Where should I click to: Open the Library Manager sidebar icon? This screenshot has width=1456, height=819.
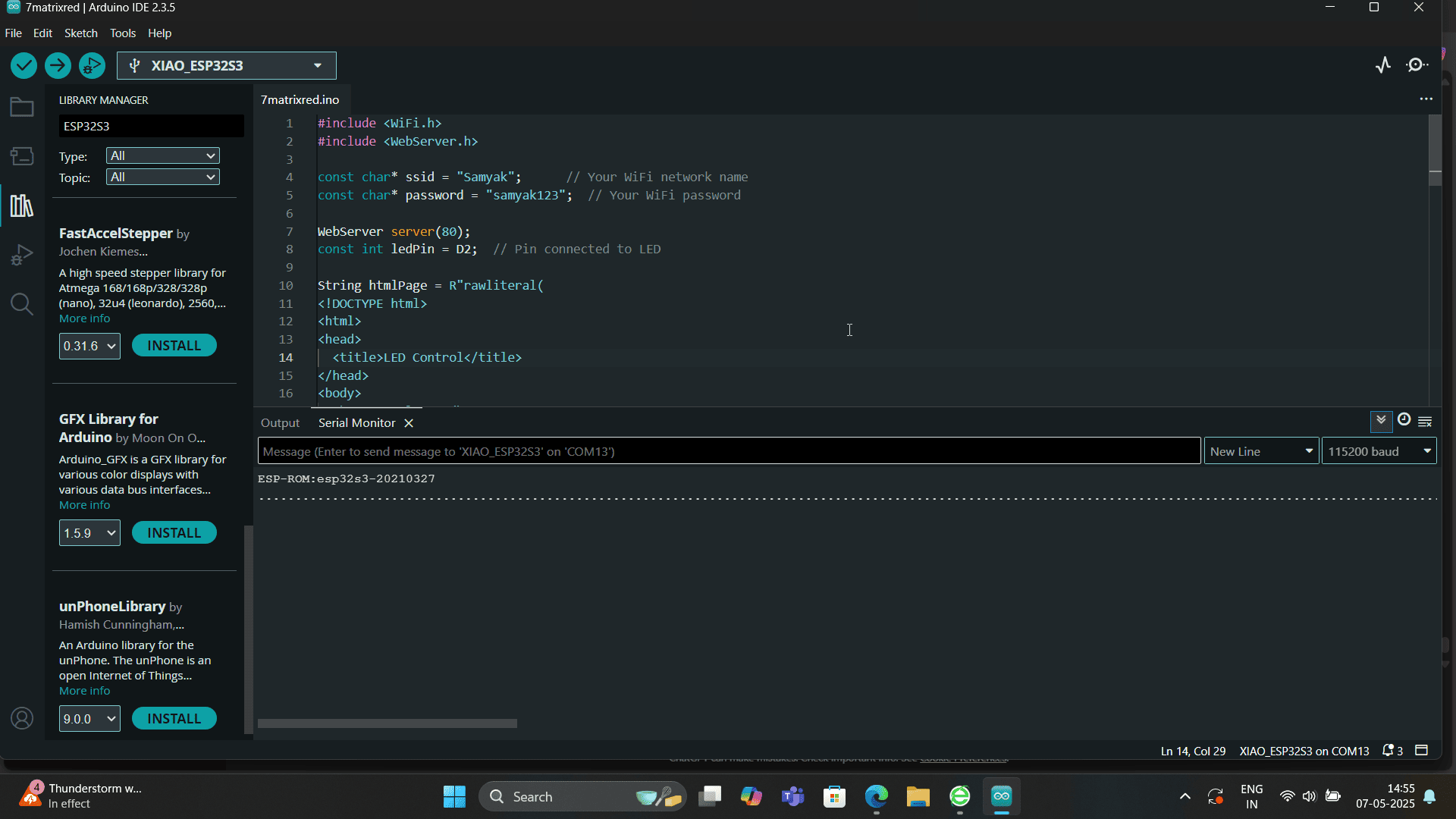(x=22, y=206)
